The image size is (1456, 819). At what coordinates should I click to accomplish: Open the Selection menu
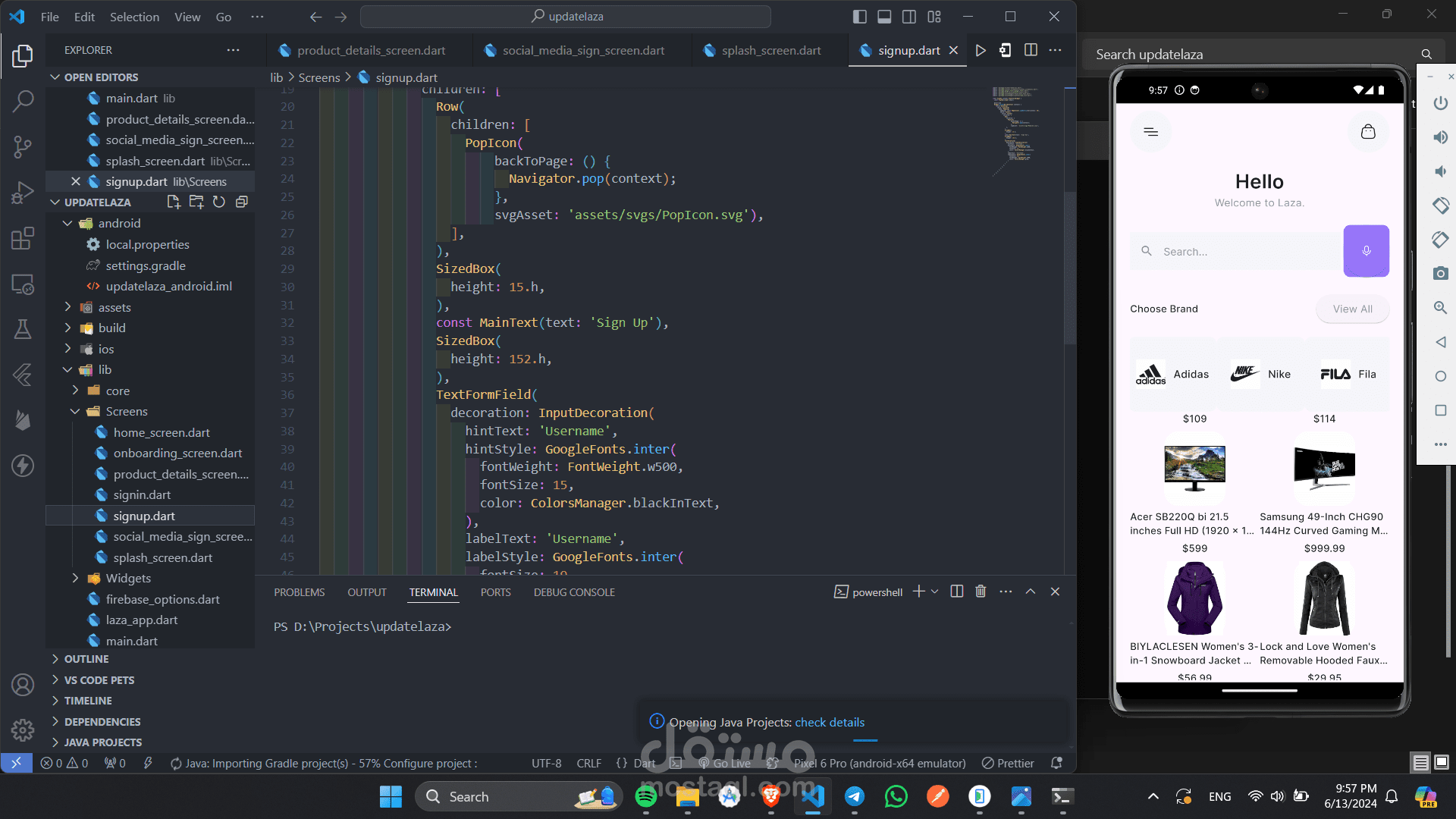tap(134, 17)
